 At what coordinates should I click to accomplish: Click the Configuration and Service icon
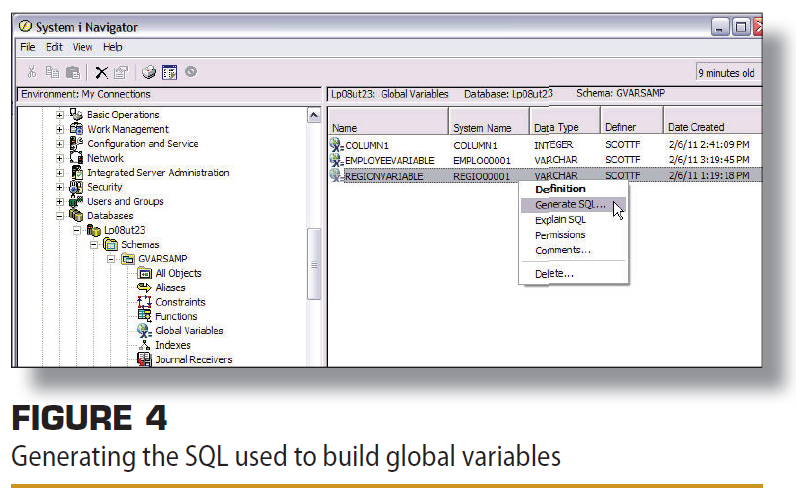pos(76,143)
